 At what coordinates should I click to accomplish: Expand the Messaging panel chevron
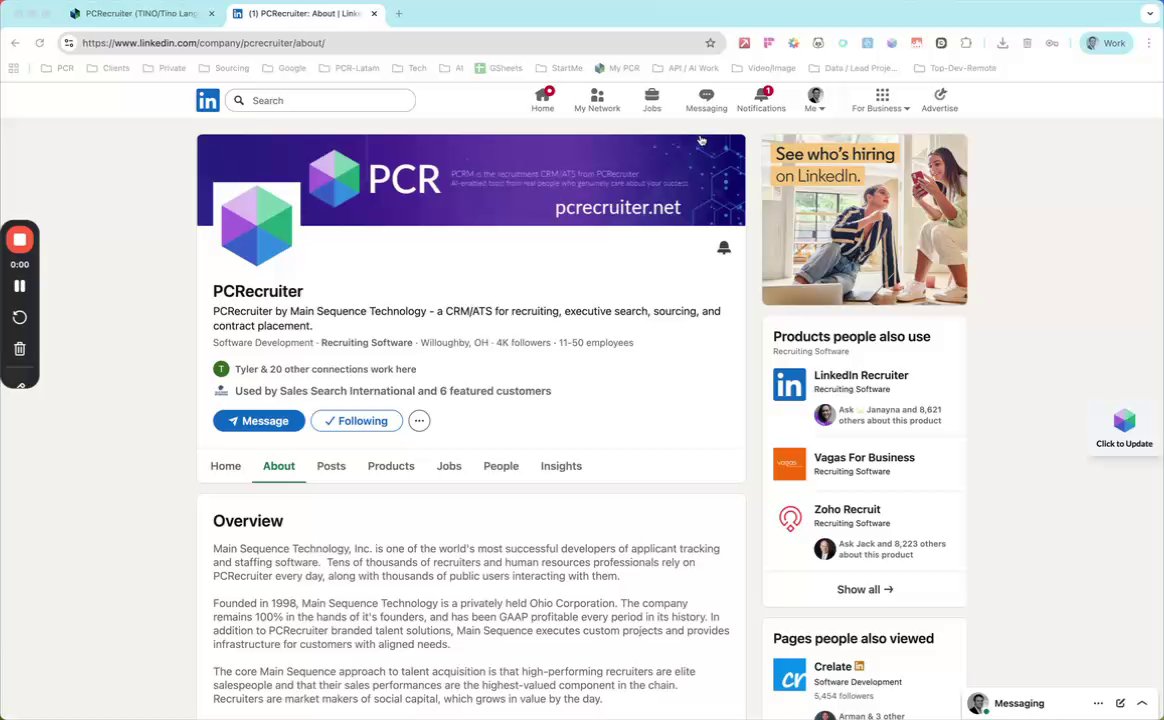coord(1142,703)
